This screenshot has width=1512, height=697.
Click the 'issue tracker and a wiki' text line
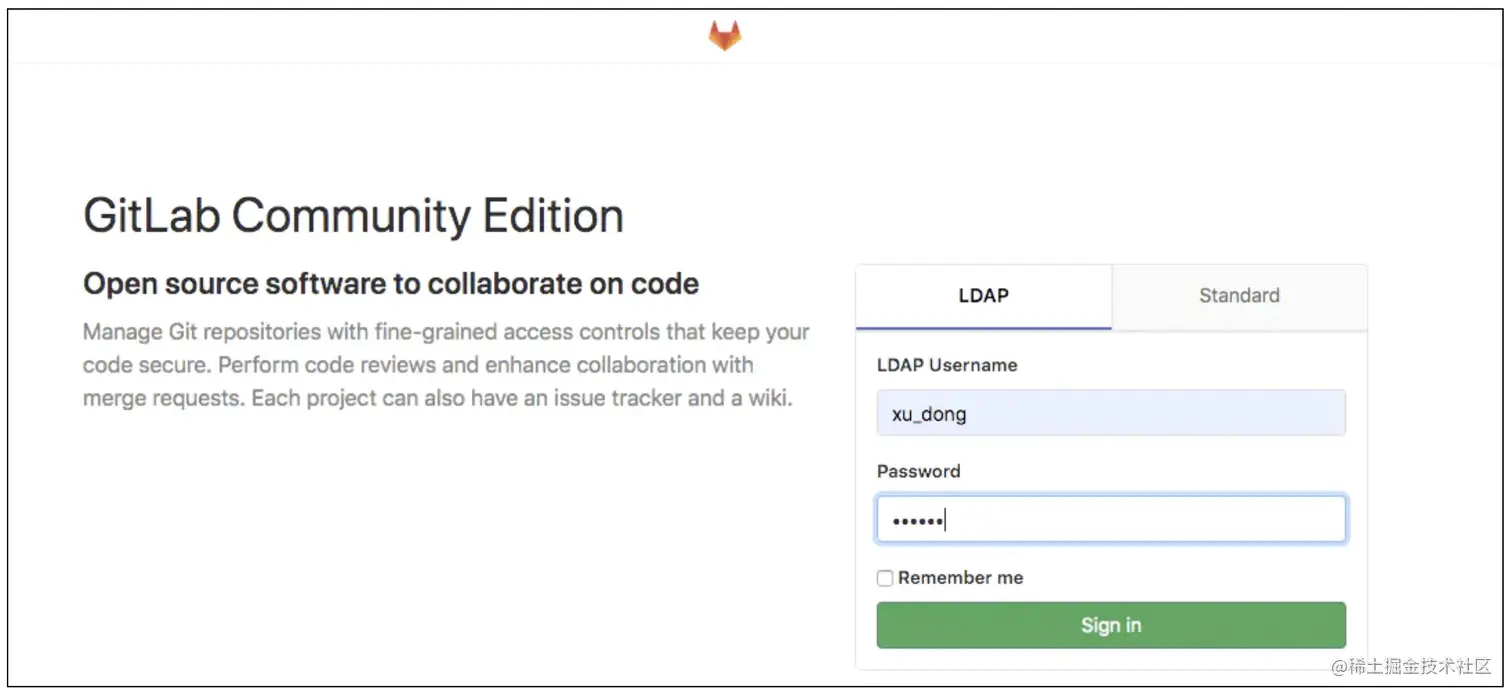pyautogui.click(x=438, y=398)
